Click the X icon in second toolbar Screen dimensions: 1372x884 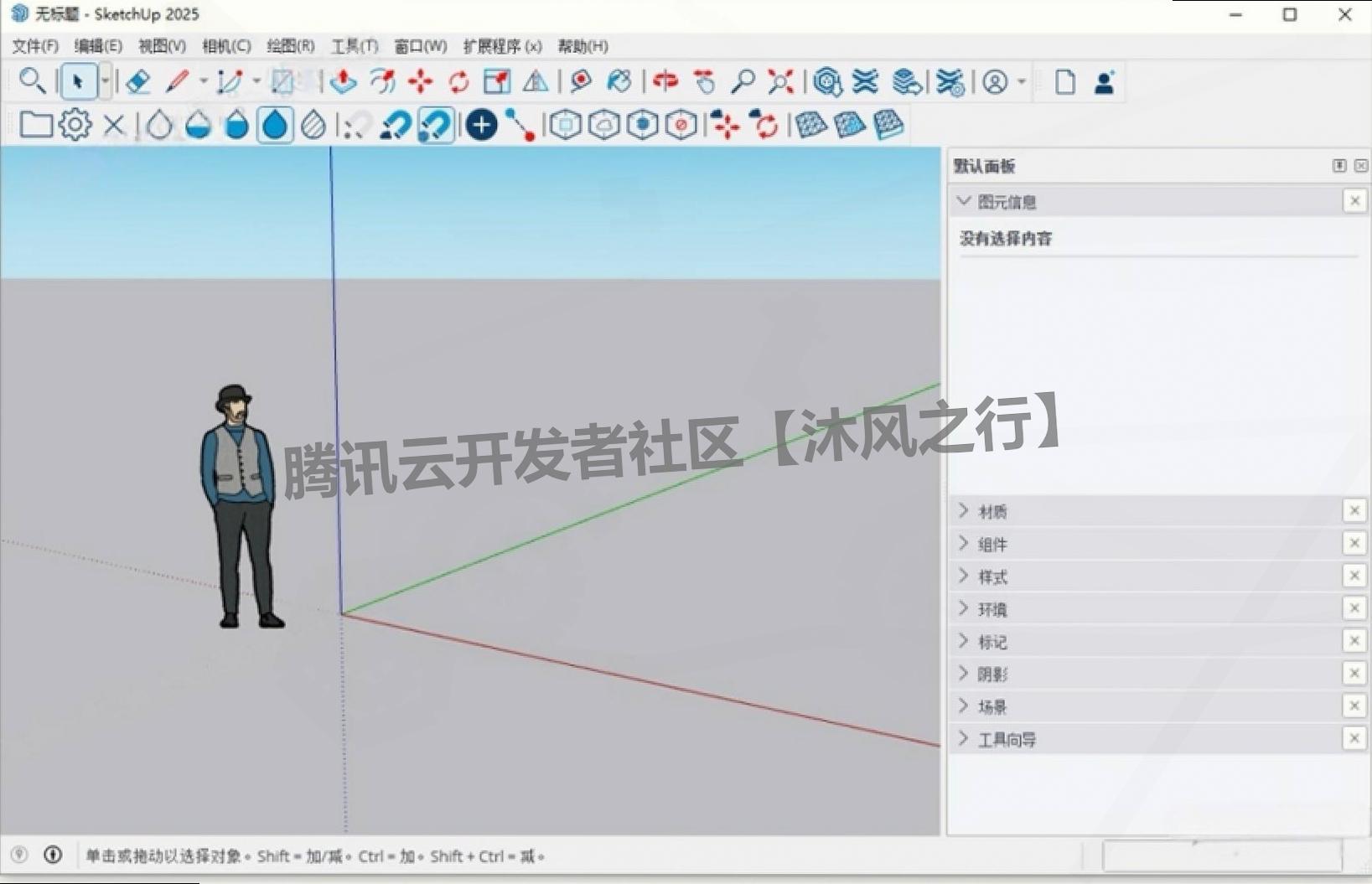click(x=114, y=126)
